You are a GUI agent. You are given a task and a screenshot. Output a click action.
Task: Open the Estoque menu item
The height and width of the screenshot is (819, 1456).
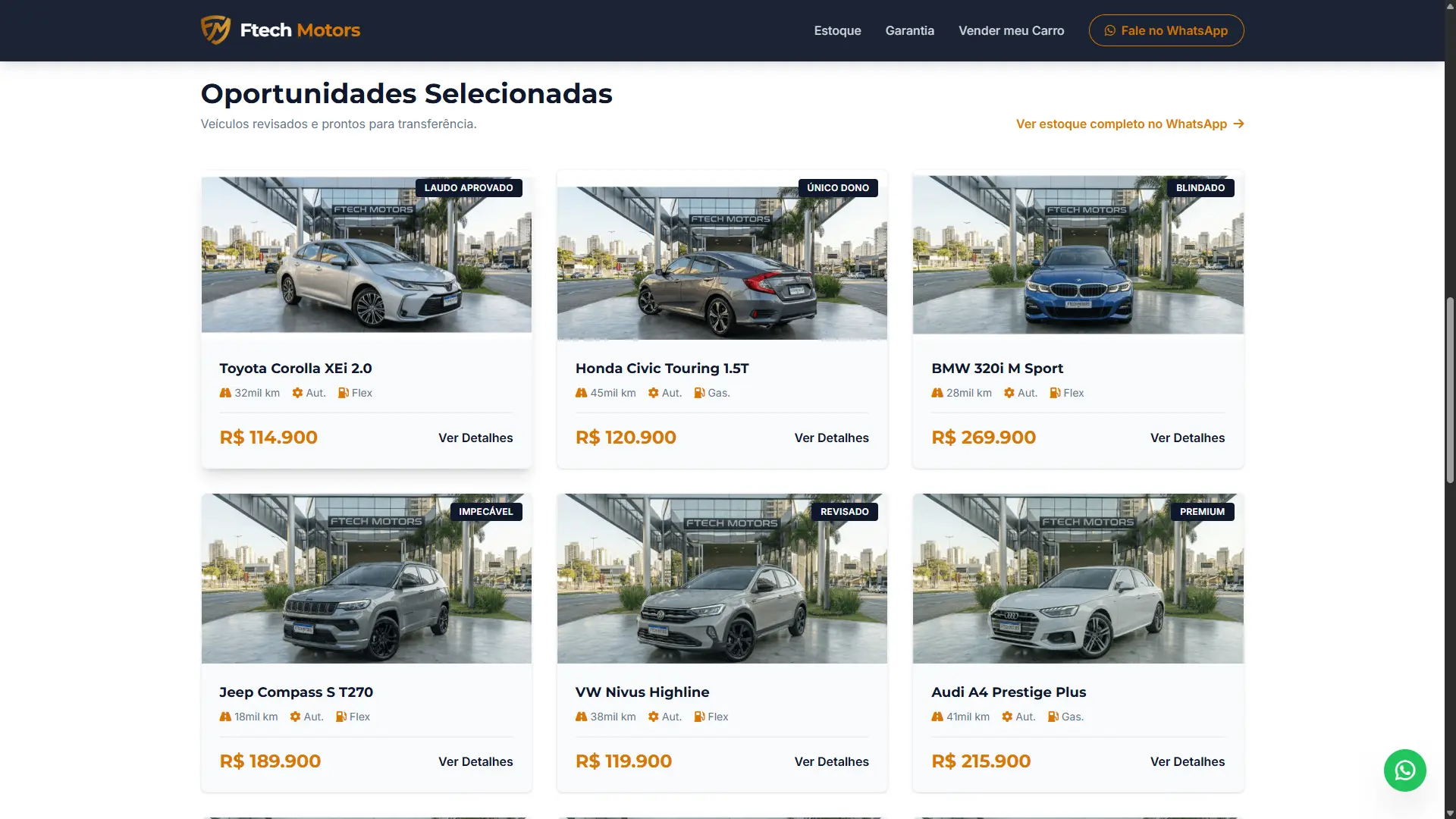tap(837, 30)
